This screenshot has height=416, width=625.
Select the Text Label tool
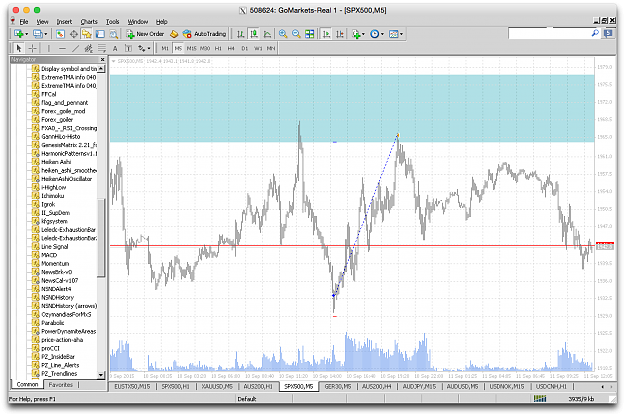point(128,48)
